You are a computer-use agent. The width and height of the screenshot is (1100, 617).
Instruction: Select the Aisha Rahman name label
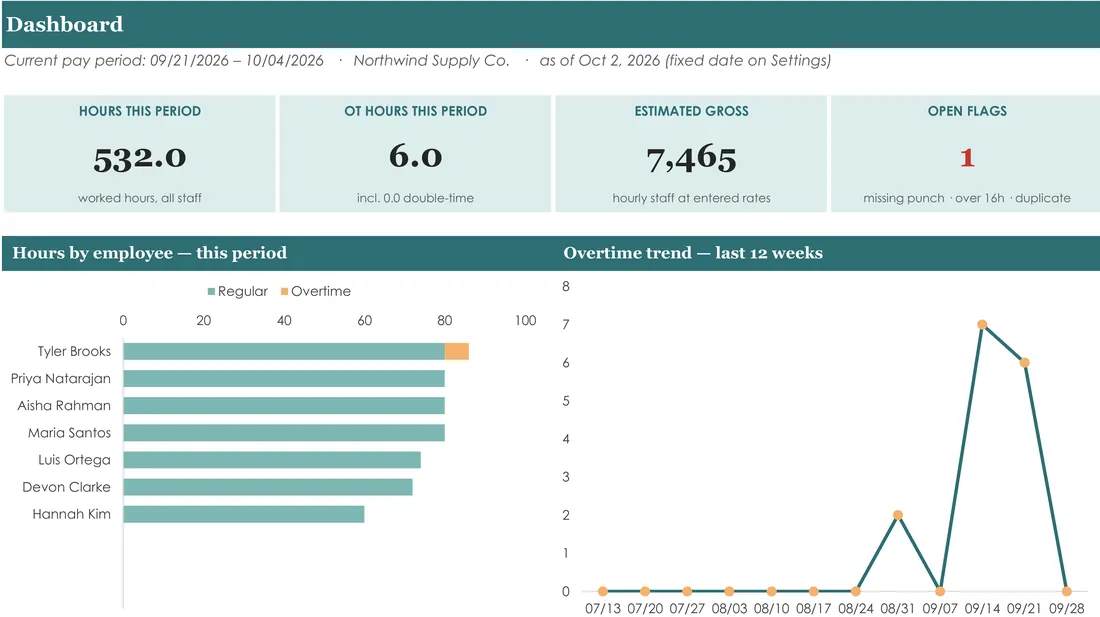pos(64,405)
